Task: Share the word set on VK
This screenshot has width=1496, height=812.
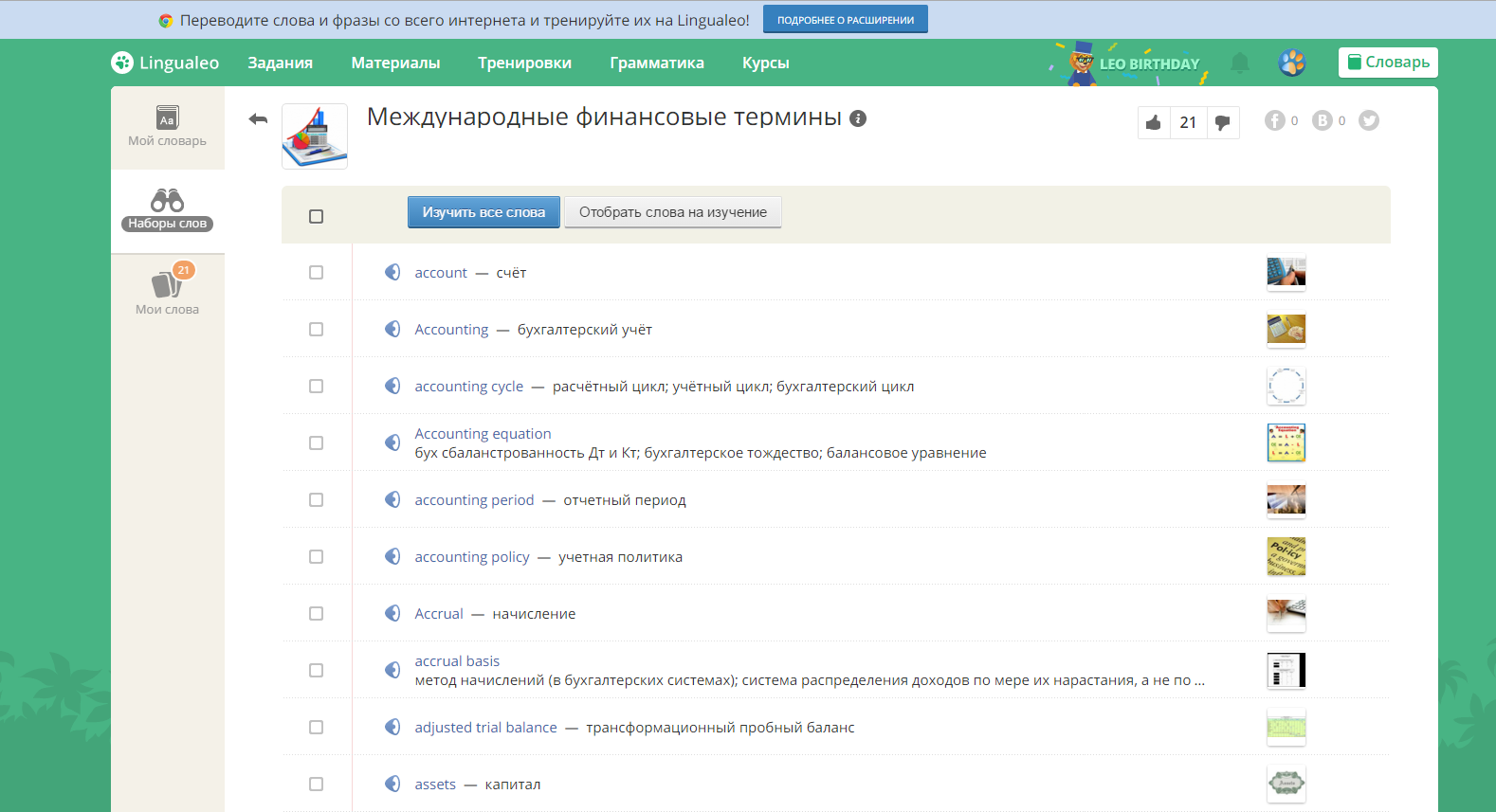Action: click(1323, 120)
